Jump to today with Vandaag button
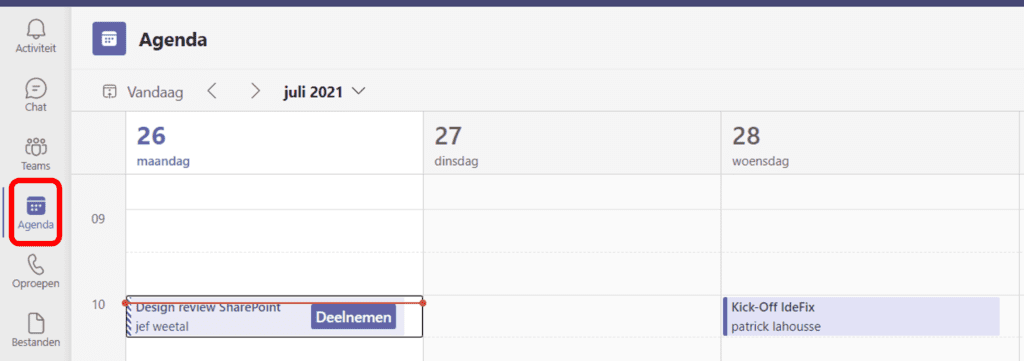Image resolution: width=1024 pixels, height=361 pixels. click(143, 92)
